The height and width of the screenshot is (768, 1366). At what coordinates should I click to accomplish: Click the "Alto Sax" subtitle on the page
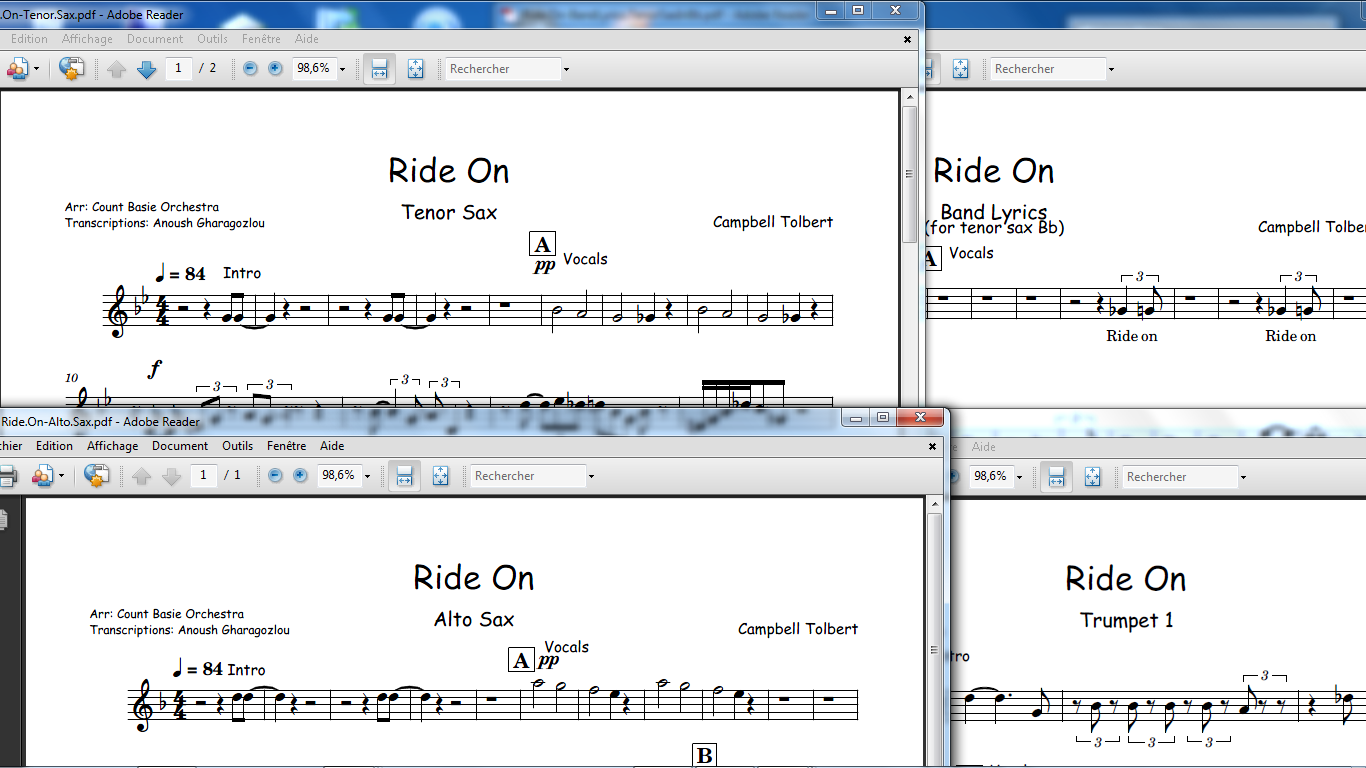click(474, 619)
